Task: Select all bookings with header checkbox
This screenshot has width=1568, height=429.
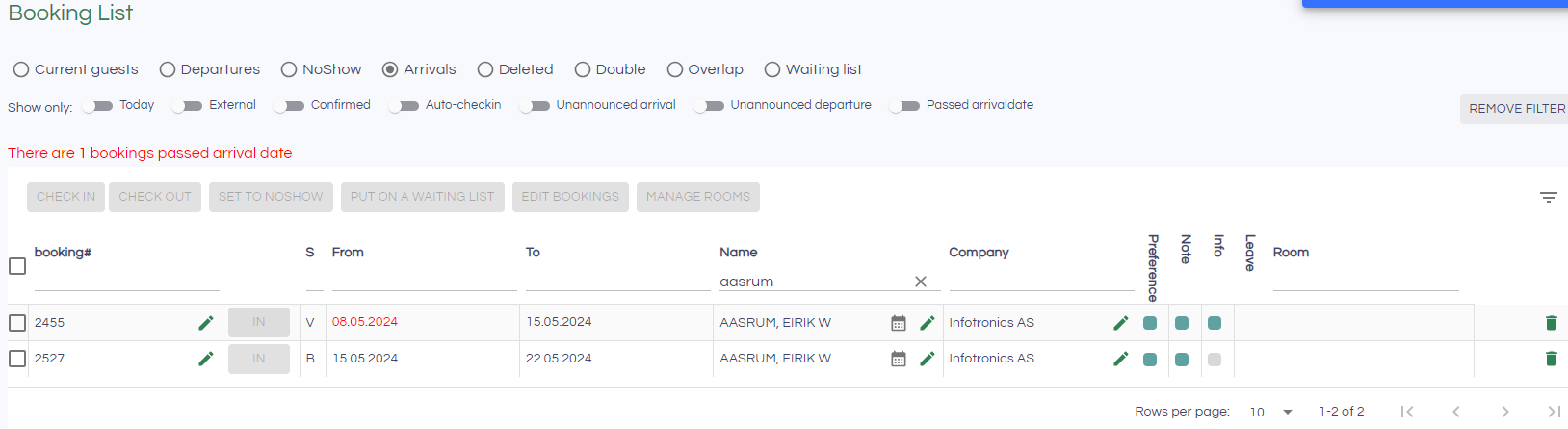Action: pos(17,266)
